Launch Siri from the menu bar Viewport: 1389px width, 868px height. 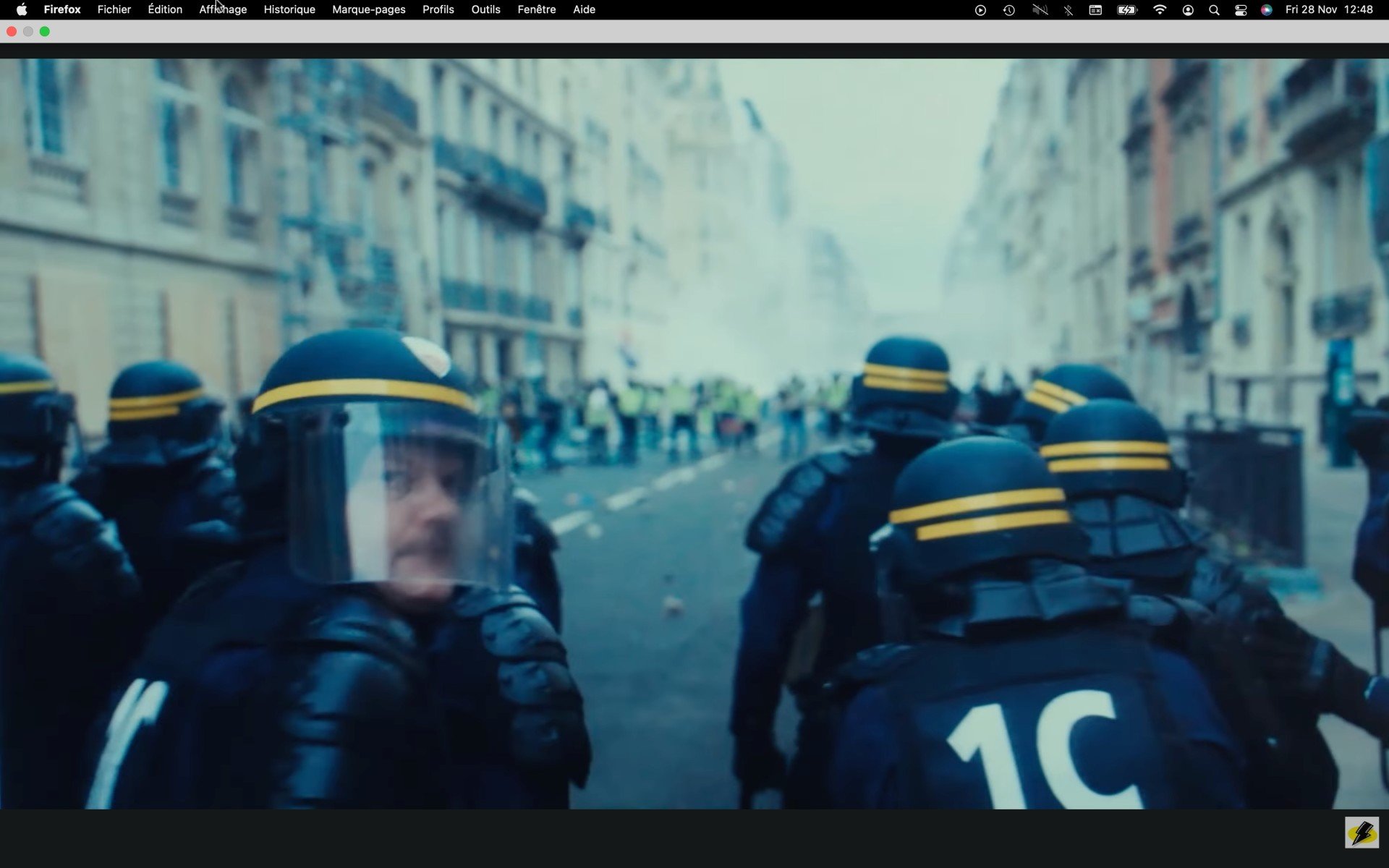point(1266,10)
